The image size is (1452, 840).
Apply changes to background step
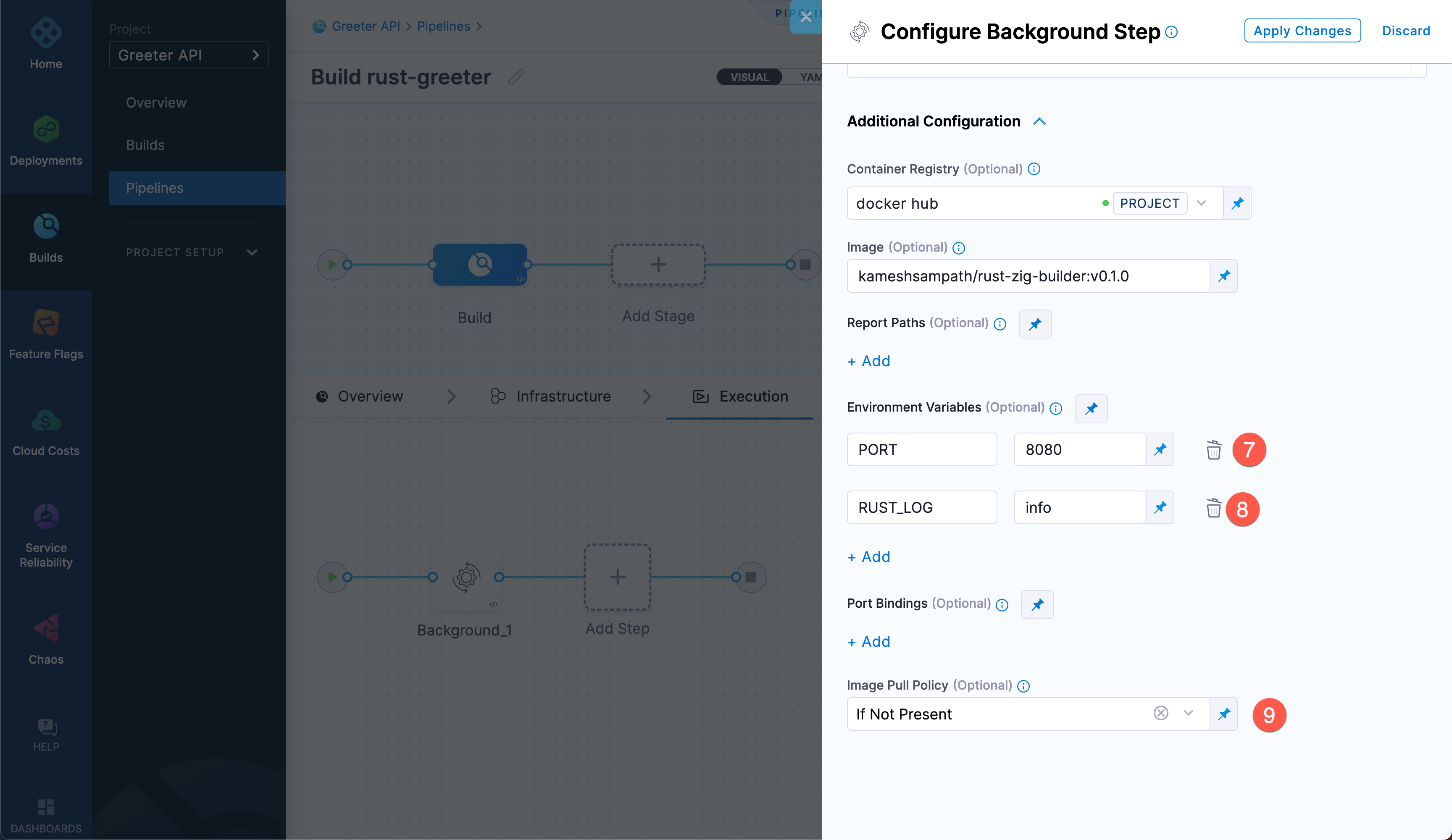1302,30
